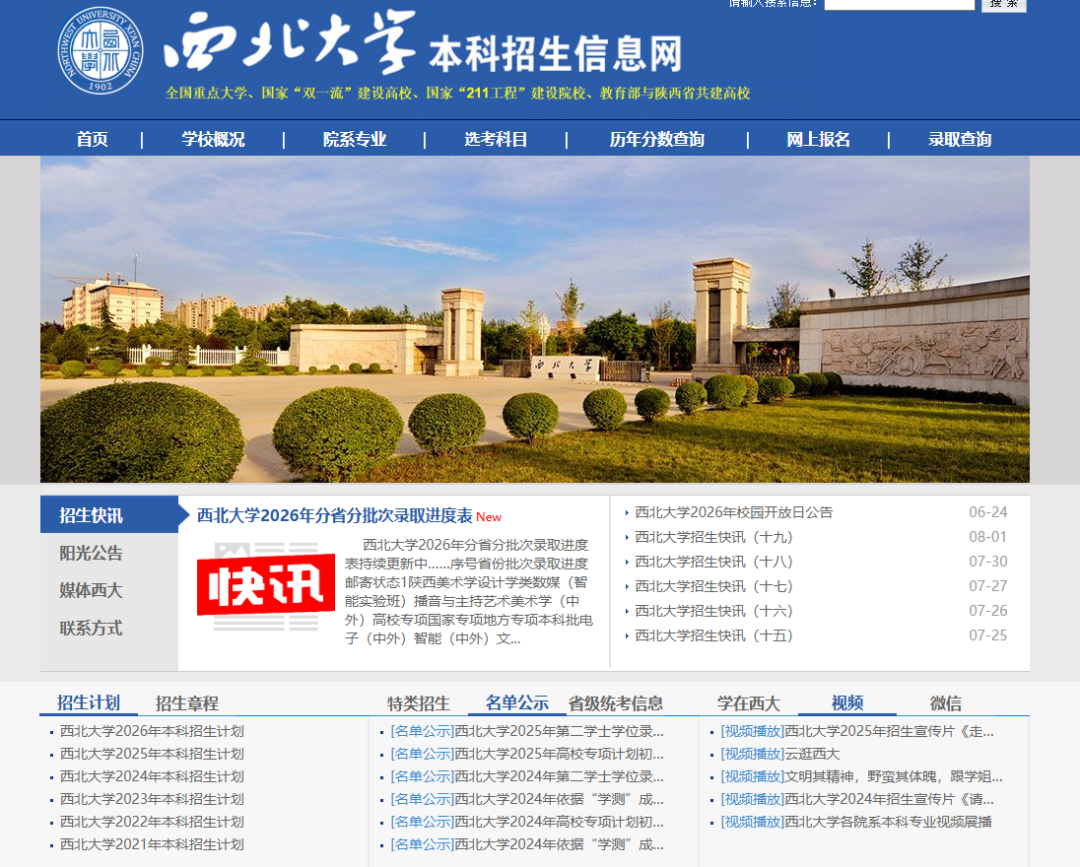Open headline 西北大学2026年分省分批次录取进度表
This screenshot has height=867, width=1080.
coord(335,516)
